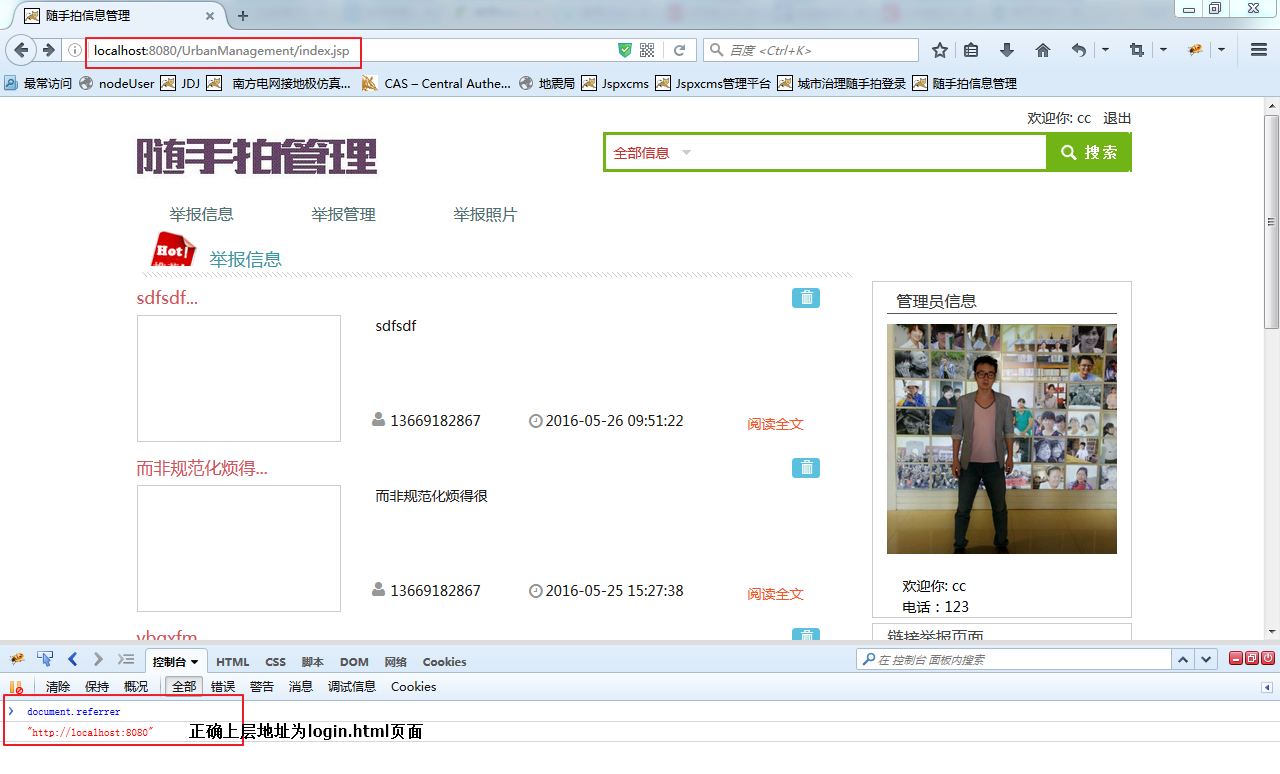Viewport: 1280px width, 774px height.
Task: Click 清除 to clear the console
Action: pyautogui.click(x=58, y=687)
